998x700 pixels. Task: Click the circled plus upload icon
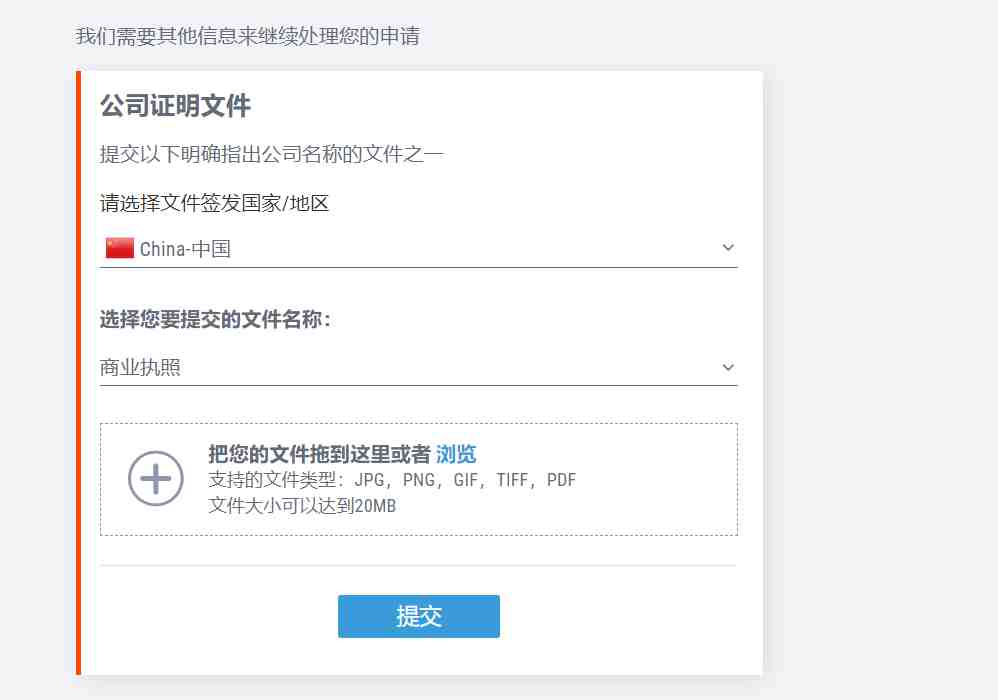tap(156, 479)
